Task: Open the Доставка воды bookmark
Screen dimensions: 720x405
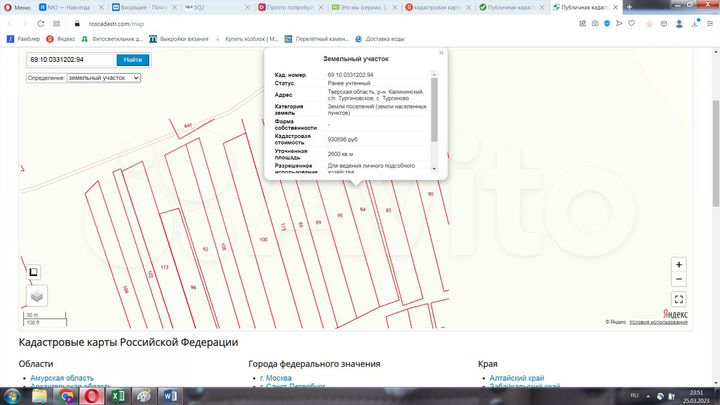Action: tap(380, 39)
